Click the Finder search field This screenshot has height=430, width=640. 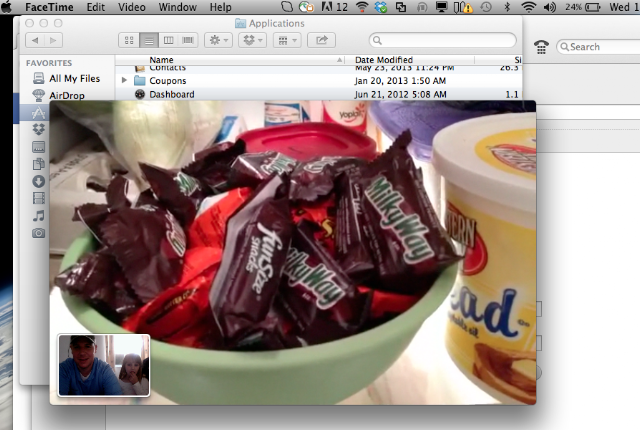[x=442, y=40]
